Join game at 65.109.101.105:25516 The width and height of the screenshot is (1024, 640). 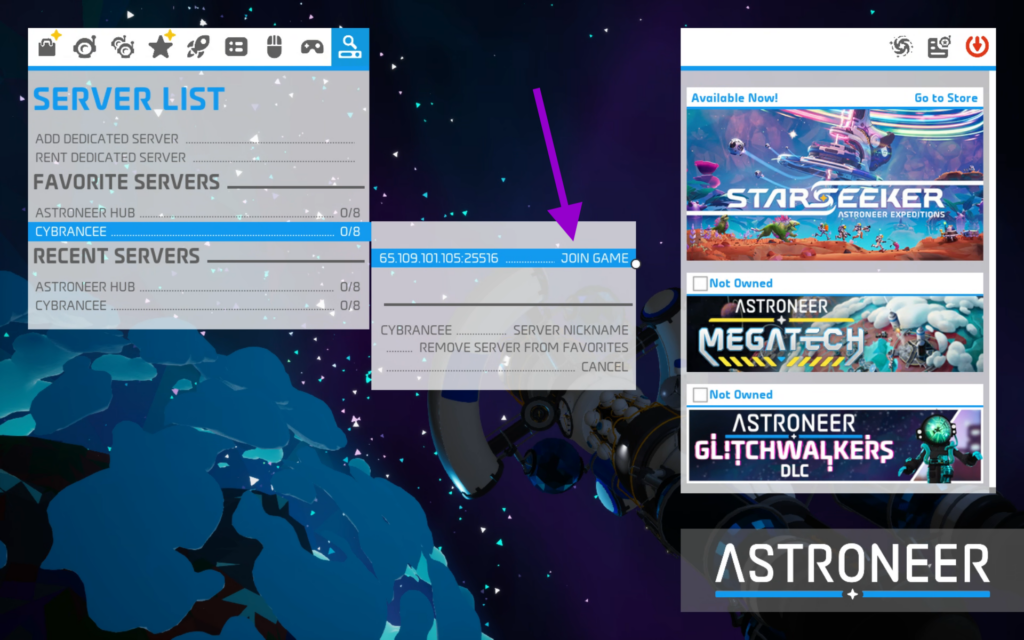click(x=504, y=258)
